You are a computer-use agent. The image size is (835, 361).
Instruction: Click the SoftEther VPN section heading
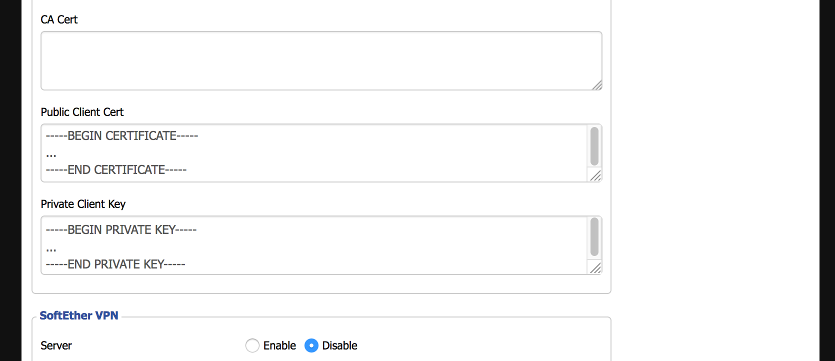point(79,316)
